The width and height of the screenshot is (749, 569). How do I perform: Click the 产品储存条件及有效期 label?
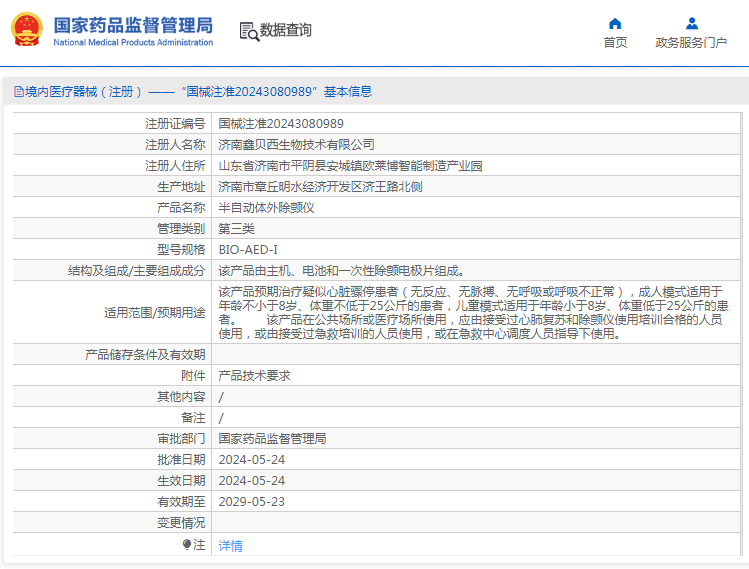145,354
